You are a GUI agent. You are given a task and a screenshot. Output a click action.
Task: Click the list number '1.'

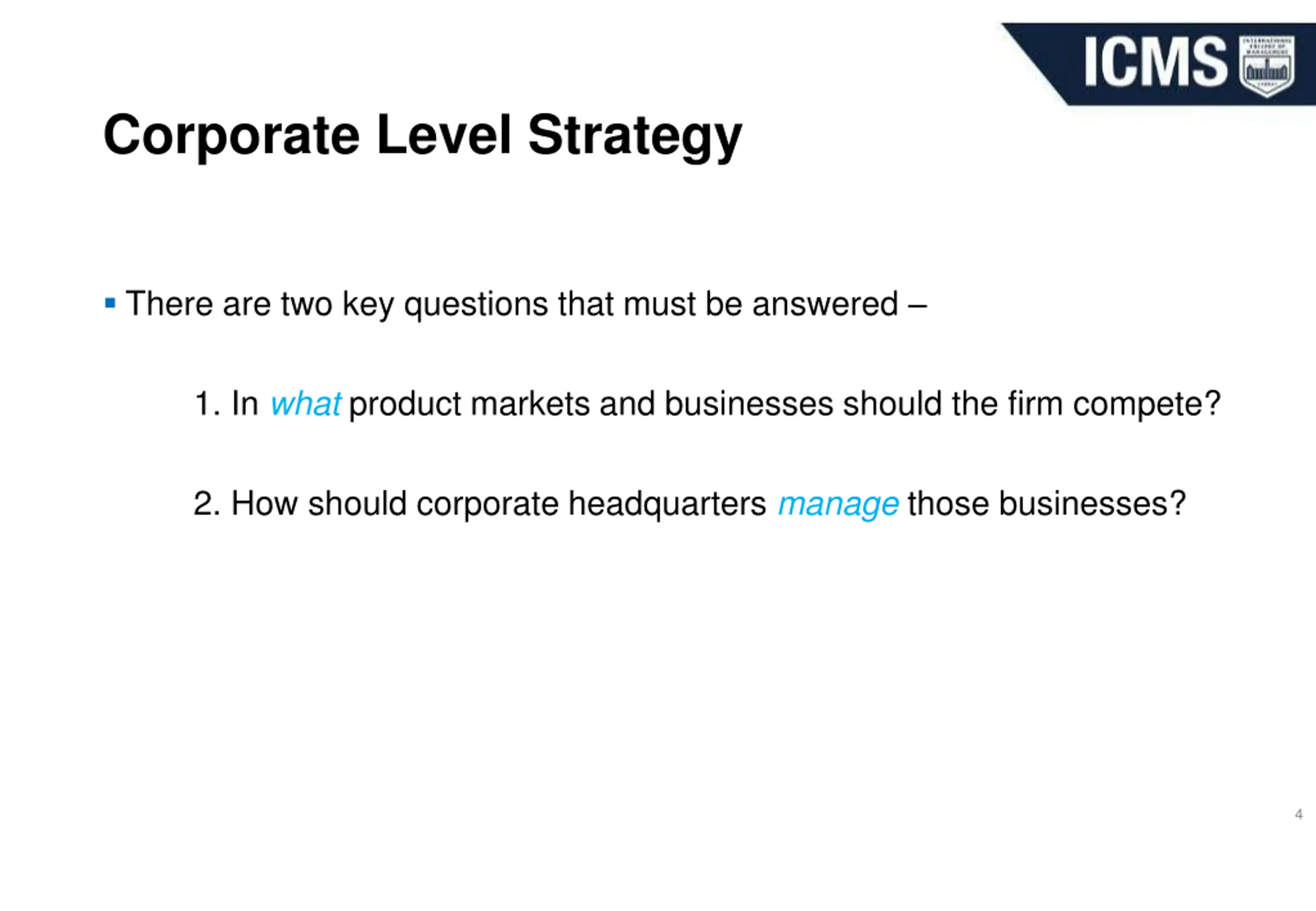coord(207,404)
